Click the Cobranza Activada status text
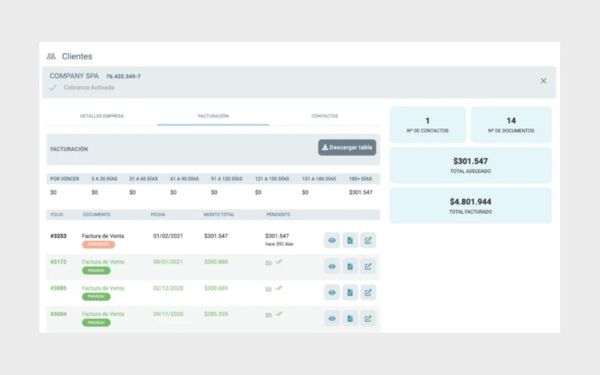 click(x=89, y=87)
